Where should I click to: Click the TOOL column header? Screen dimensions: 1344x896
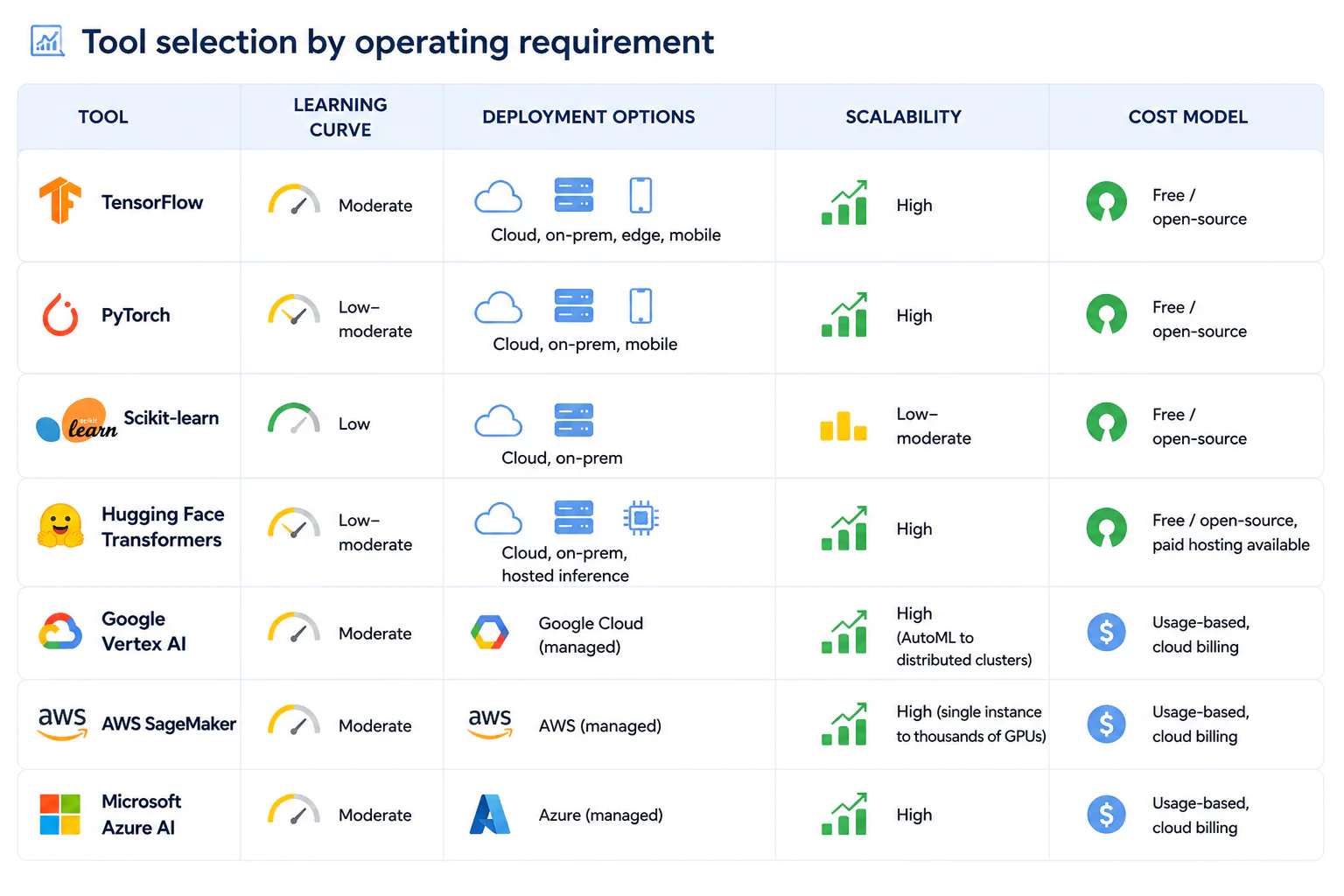tap(103, 117)
